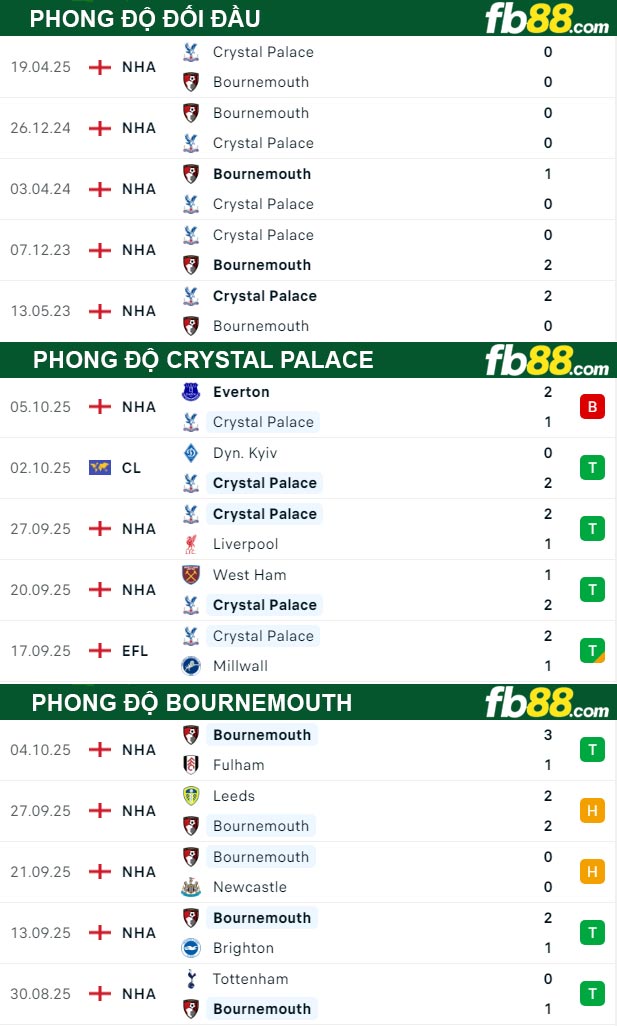Image resolution: width=617 pixels, height=1026 pixels.
Task: Click the Millwall club crest icon
Action: click(x=191, y=666)
